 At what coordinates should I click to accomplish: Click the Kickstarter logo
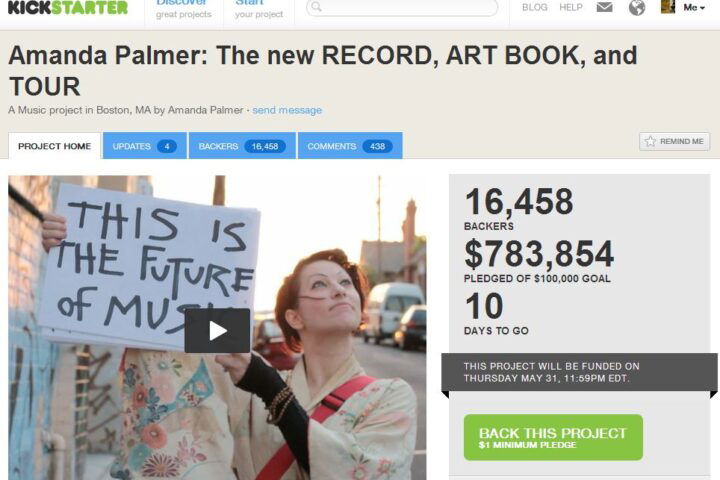[x=68, y=7]
